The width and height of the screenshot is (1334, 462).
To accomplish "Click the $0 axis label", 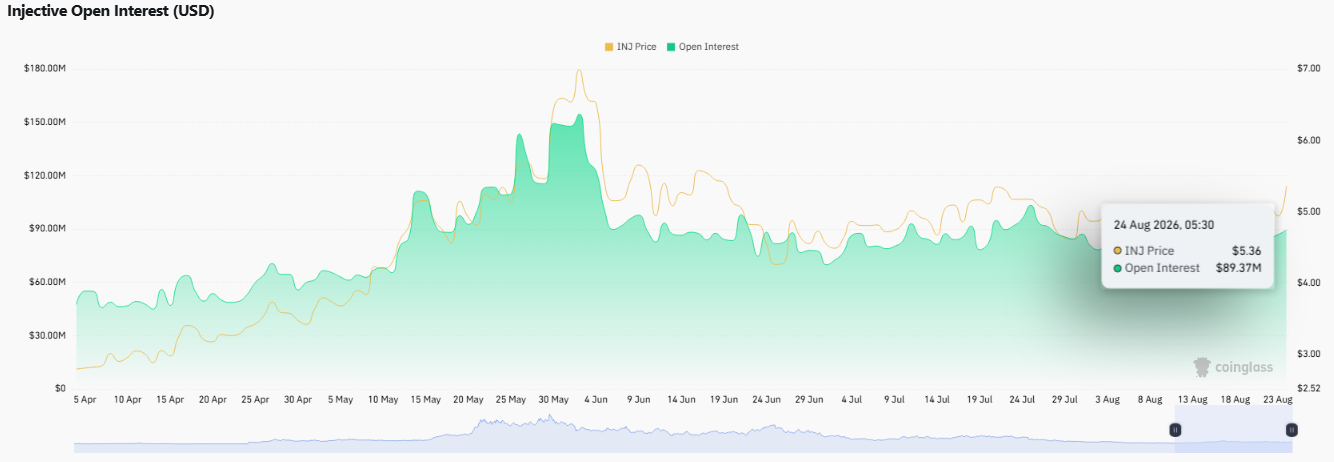I will (60, 388).
